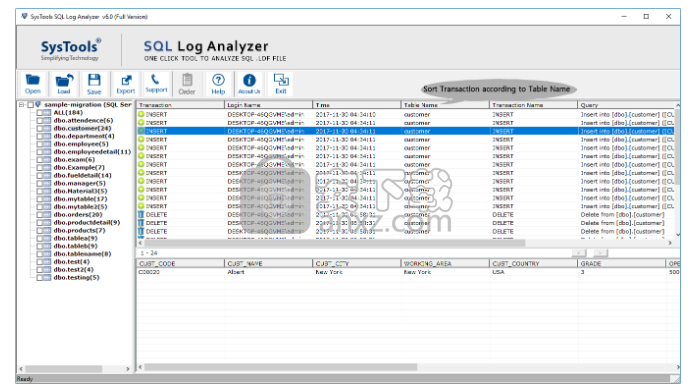Click the WORKING_AREA column header
The width and height of the screenshot is (697, 391).
click(445, 263)
